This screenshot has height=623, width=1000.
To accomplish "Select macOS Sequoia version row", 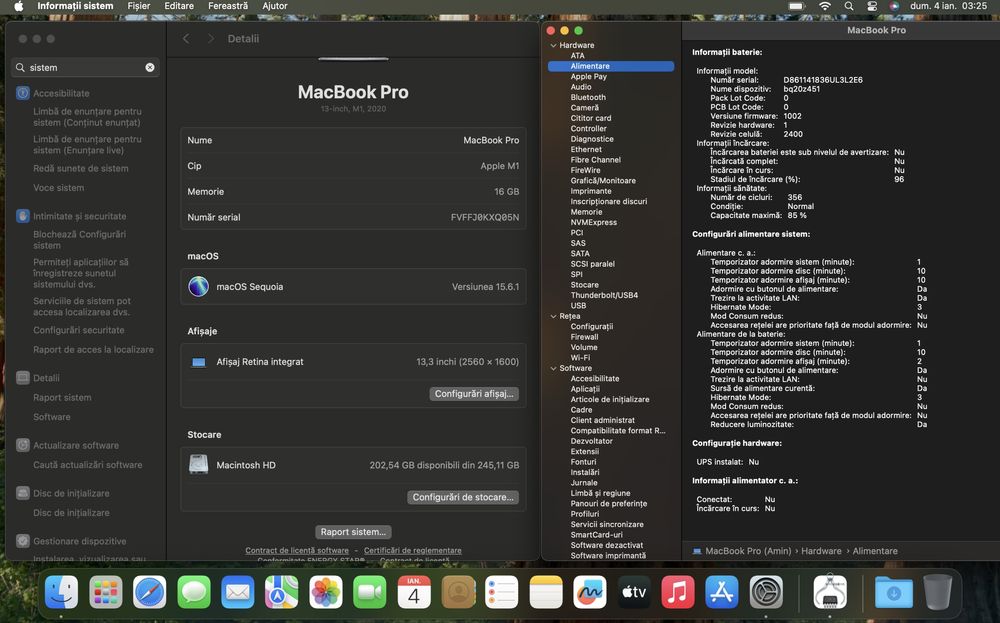I will (x=353, y=287).
